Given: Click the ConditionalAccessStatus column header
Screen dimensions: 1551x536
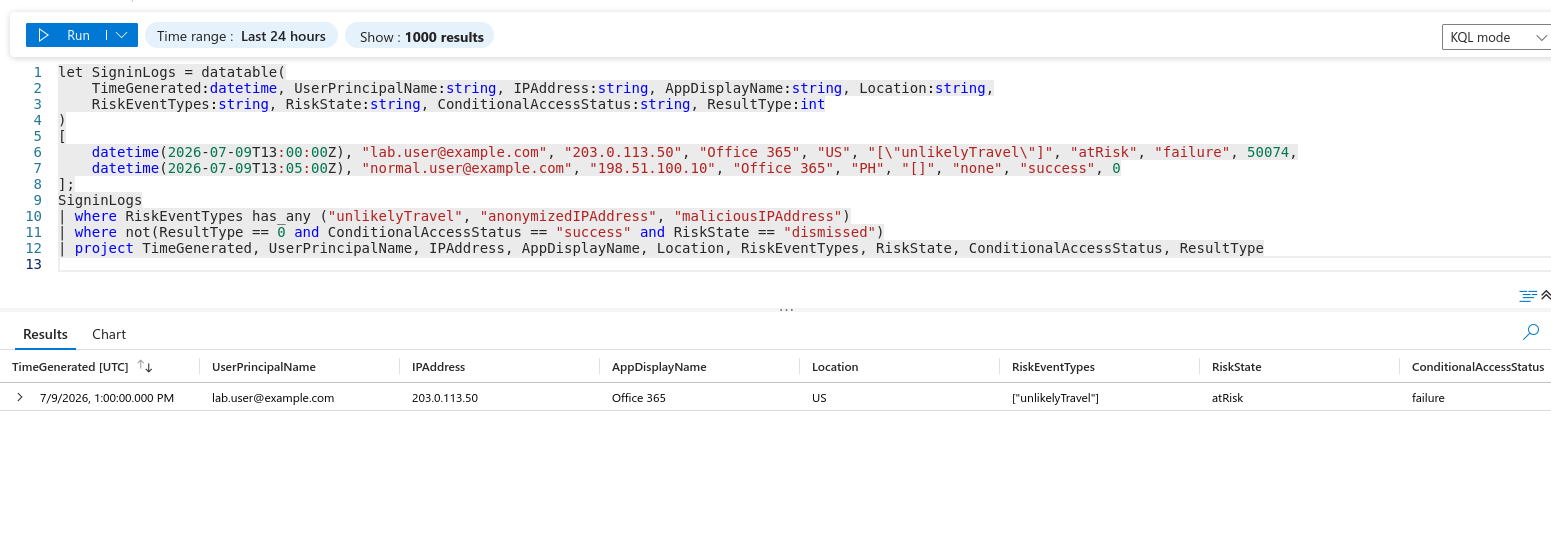Looking at the screenshot, I should [1478, 367].
